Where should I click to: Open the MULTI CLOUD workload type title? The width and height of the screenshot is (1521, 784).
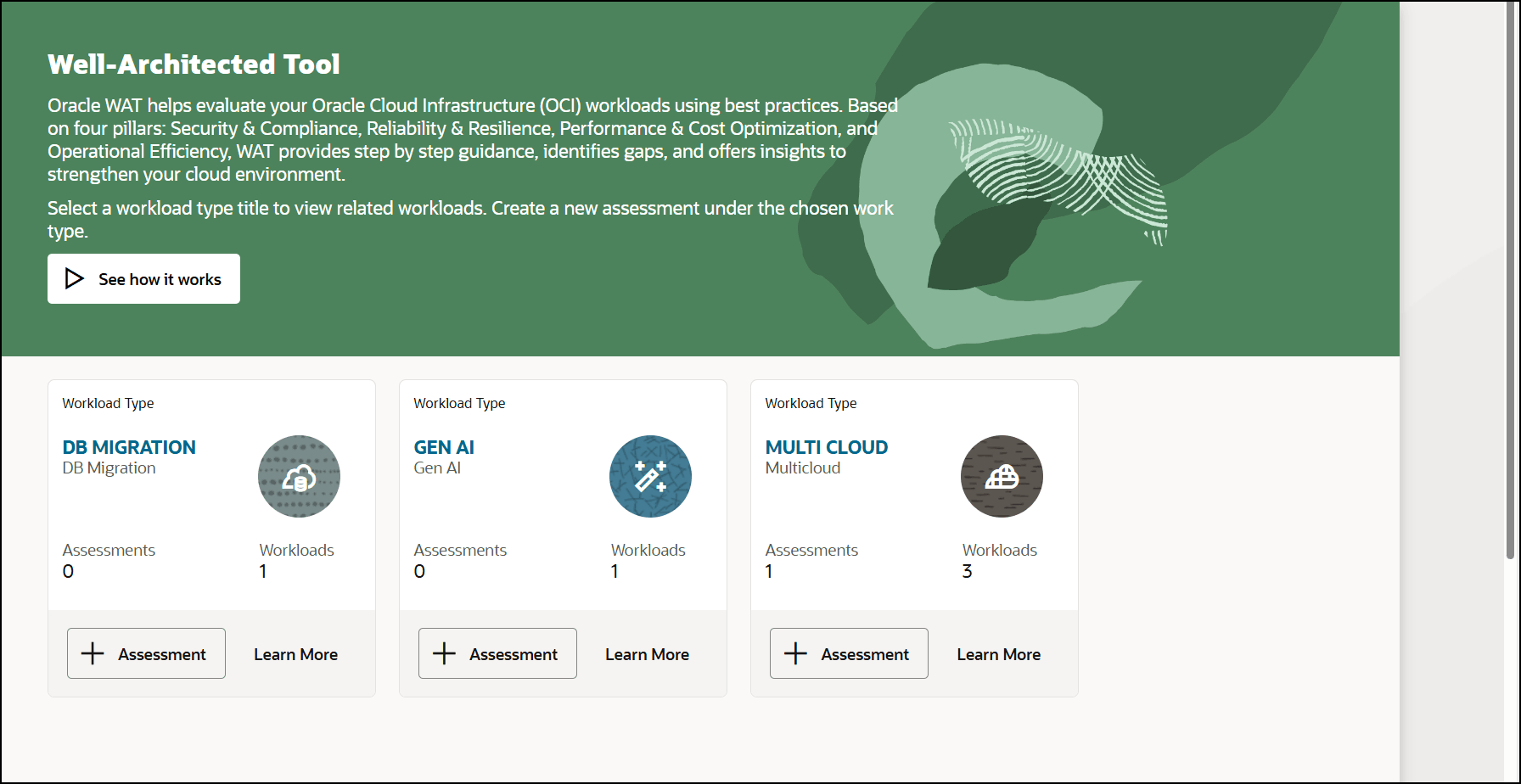(827, 447)
